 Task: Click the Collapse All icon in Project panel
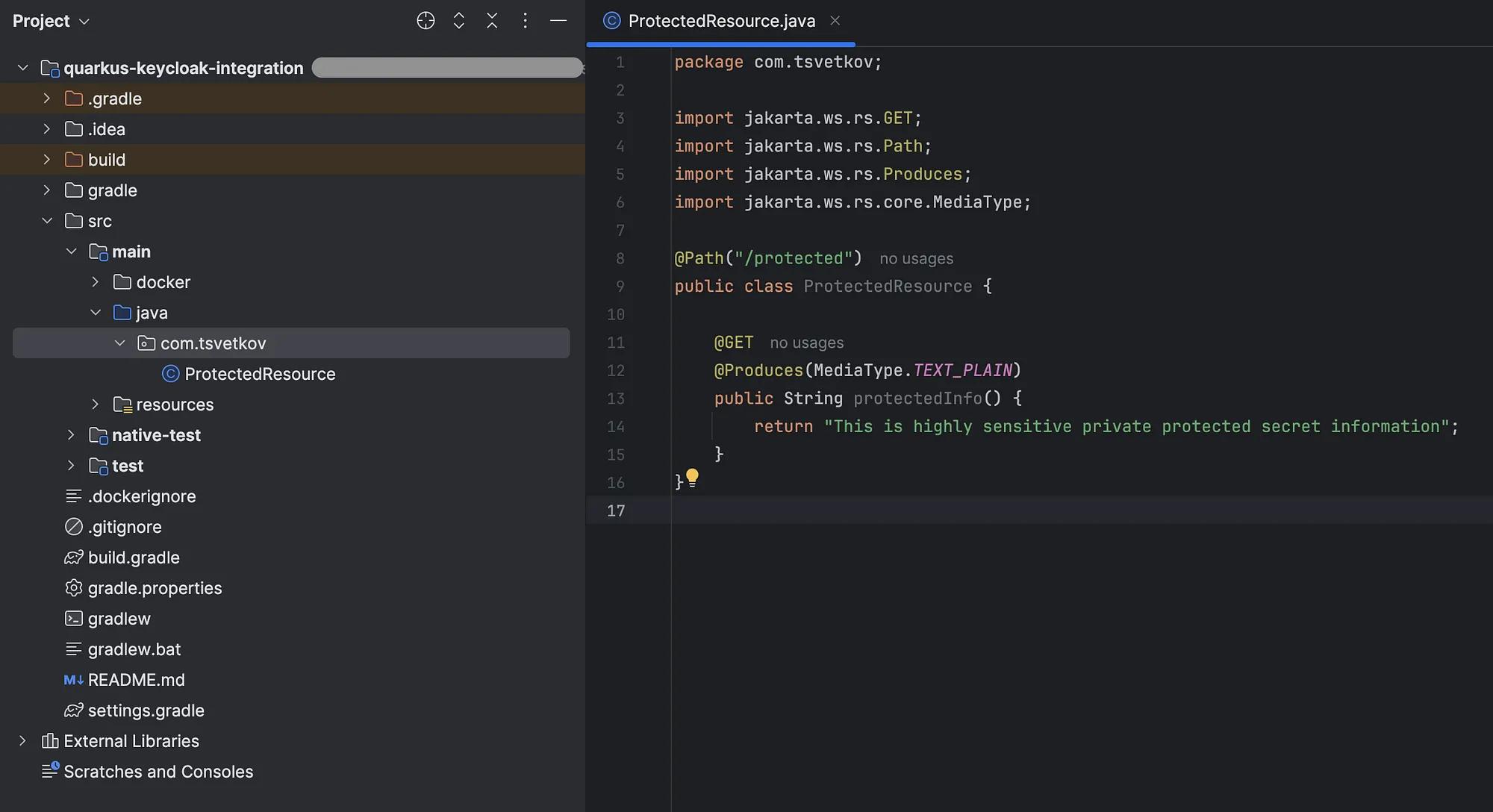[x=492, y=21]
